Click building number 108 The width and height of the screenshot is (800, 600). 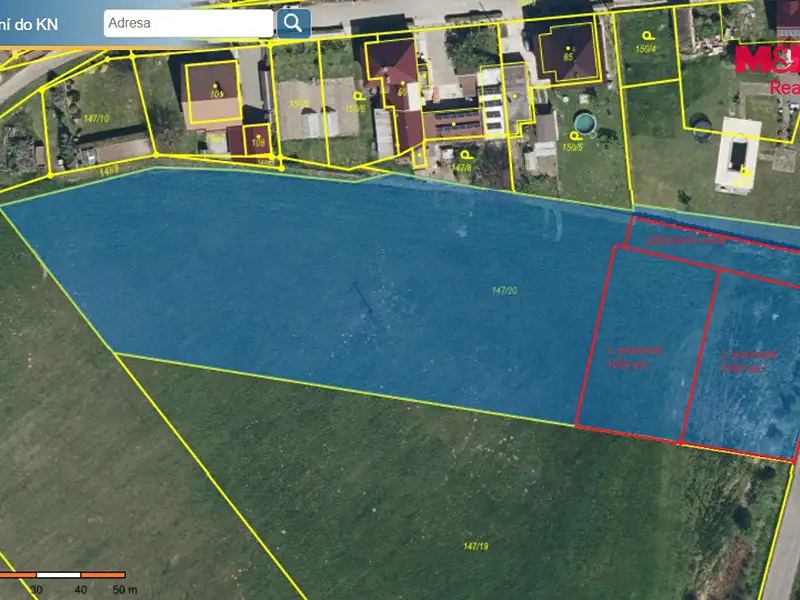258,142
